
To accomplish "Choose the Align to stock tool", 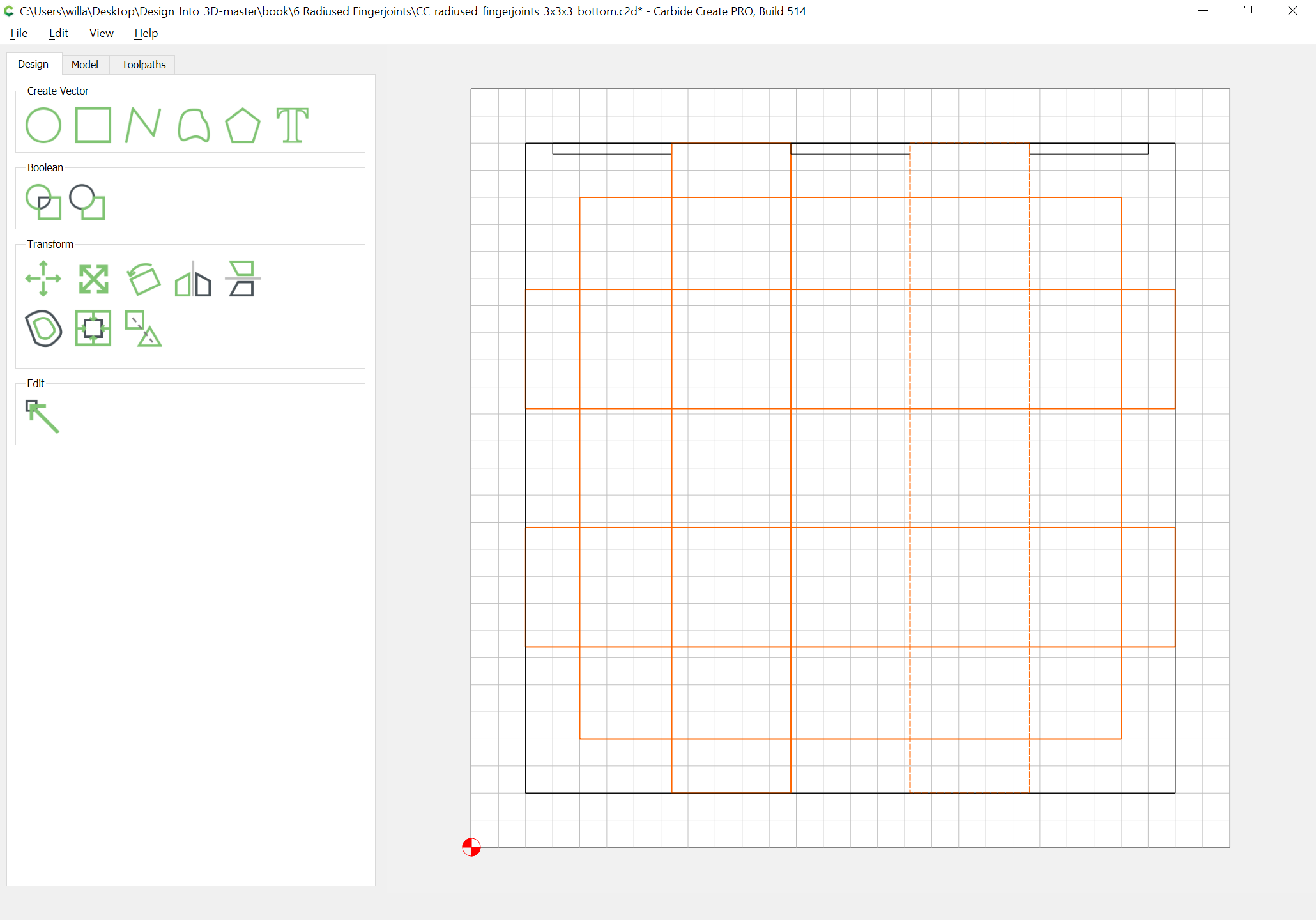I will (93, 328).
